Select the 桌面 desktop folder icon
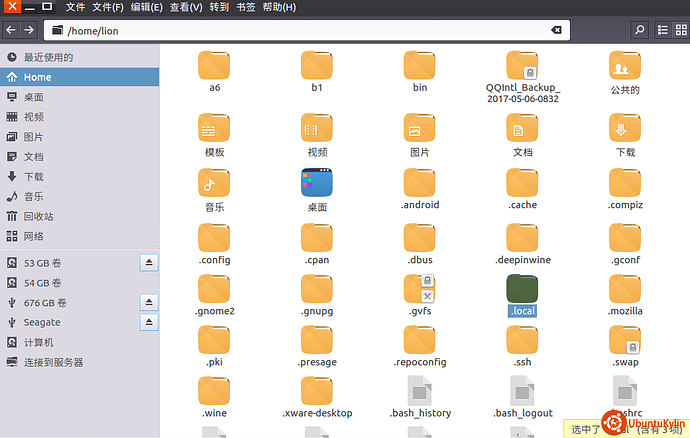 pos(317,190)
